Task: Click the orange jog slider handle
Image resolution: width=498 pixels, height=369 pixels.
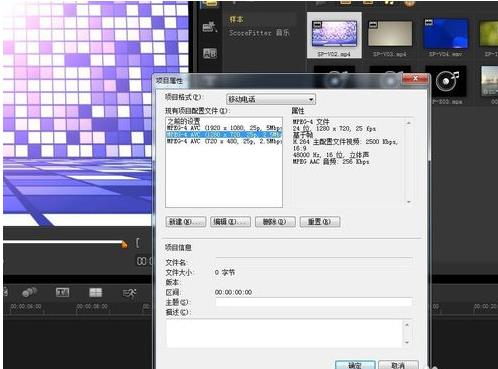Action: click(x=124, y=244)
